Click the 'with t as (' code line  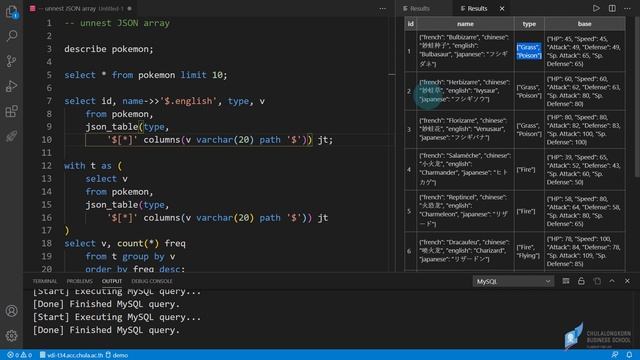[93, 166]
